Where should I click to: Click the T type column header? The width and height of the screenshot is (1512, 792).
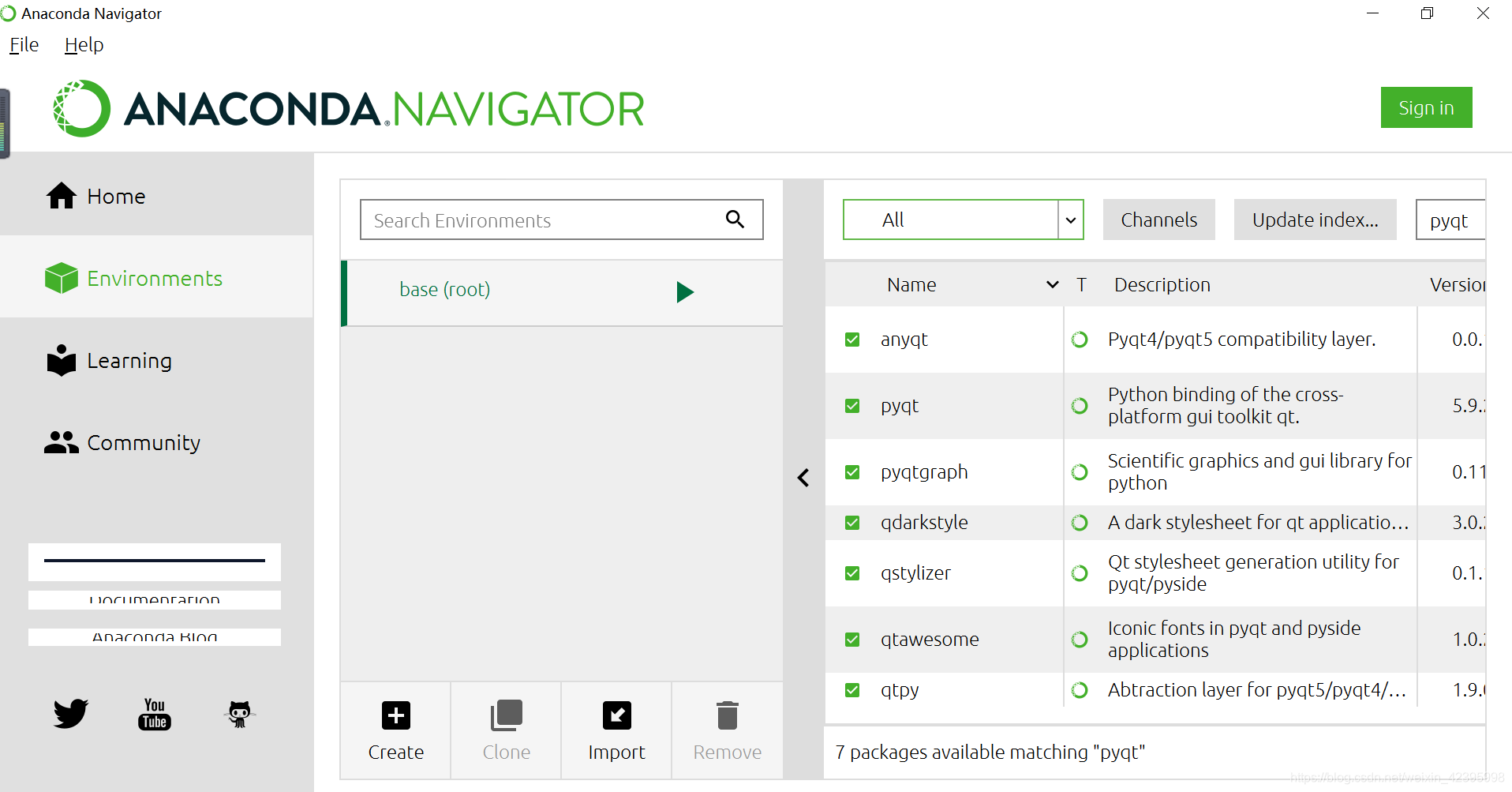tap(1081, 284)
